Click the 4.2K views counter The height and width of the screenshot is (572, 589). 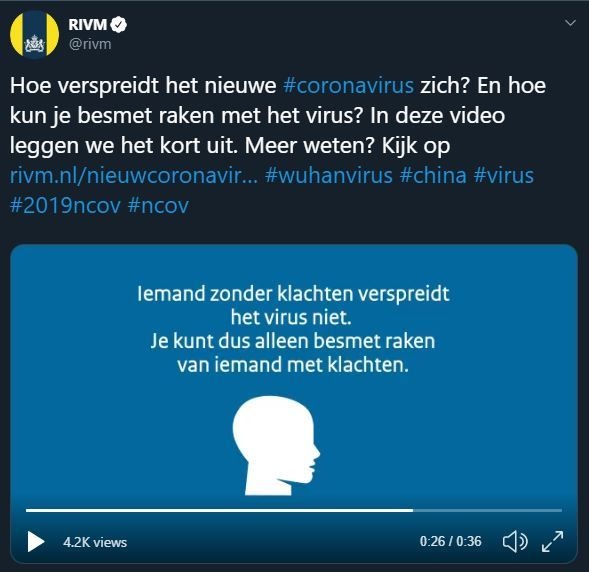pos(95,542)
